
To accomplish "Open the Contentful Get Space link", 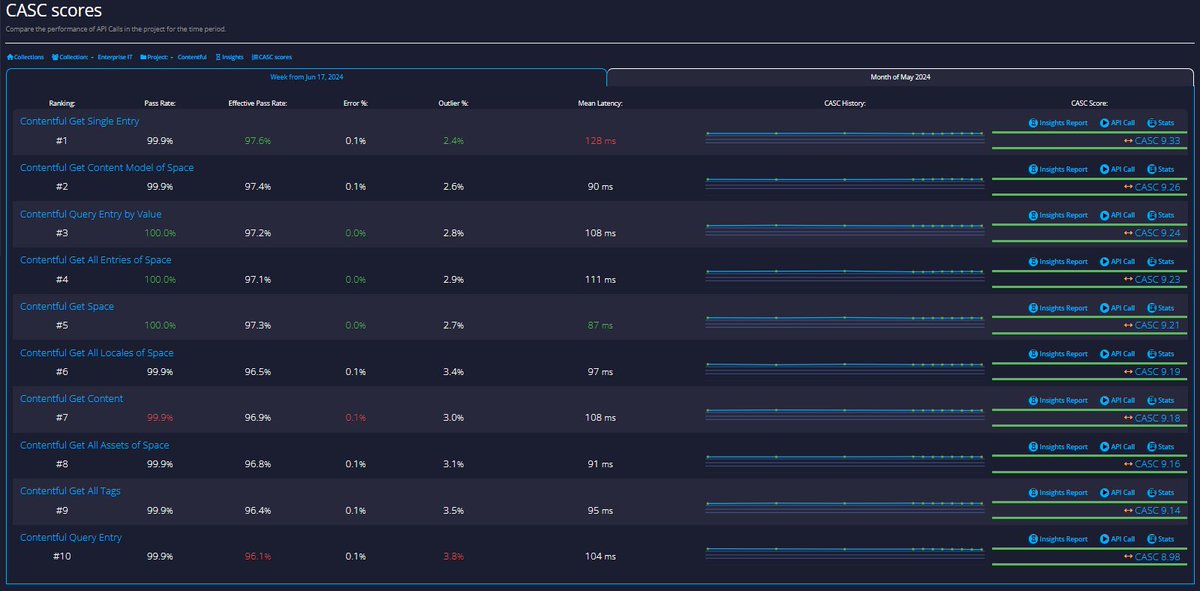I will [x=67, y=306].
